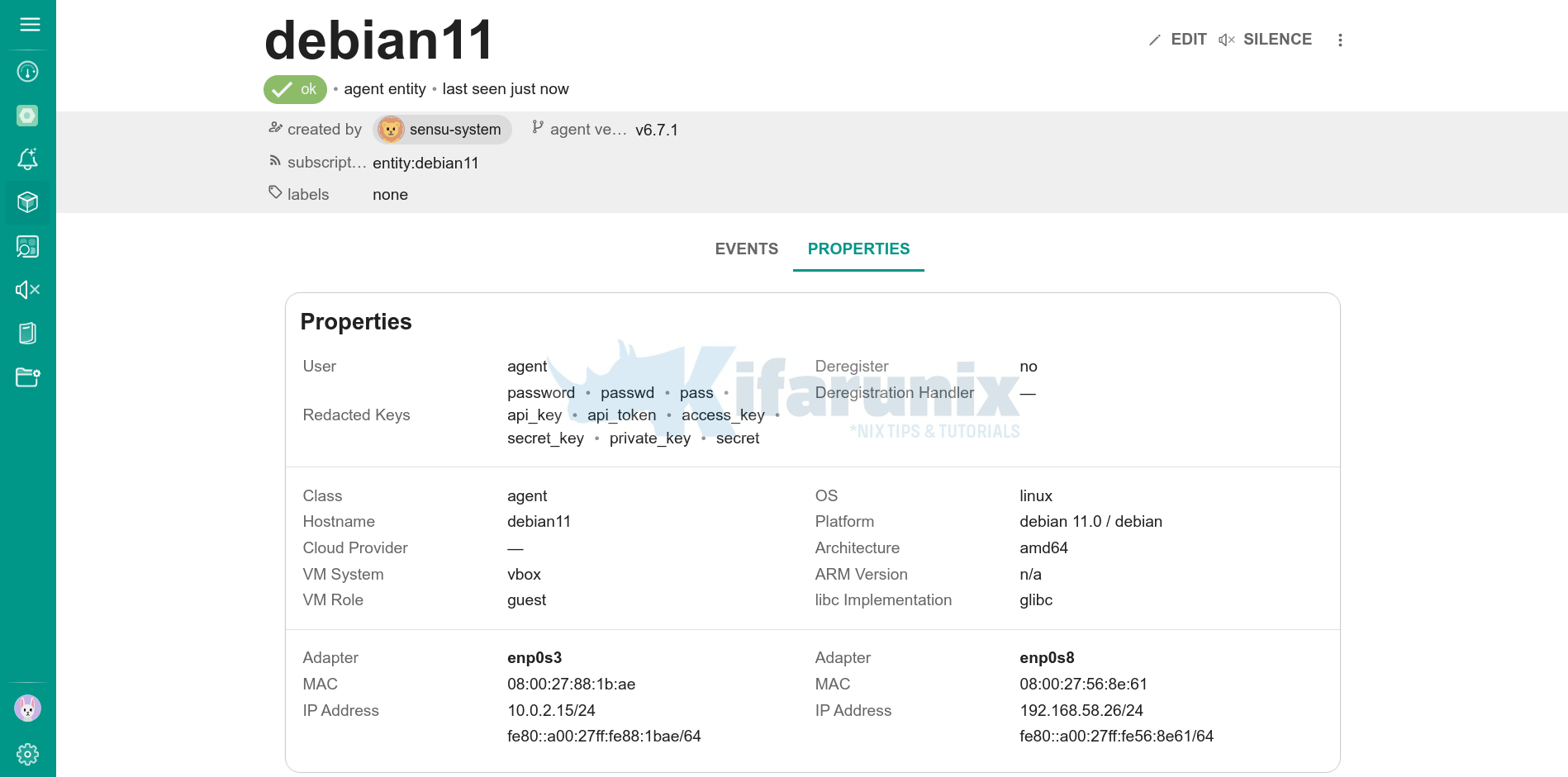1568x777 pixels.
Task: Open the Filters folder icon in sidebar
Action: (28, 377)
